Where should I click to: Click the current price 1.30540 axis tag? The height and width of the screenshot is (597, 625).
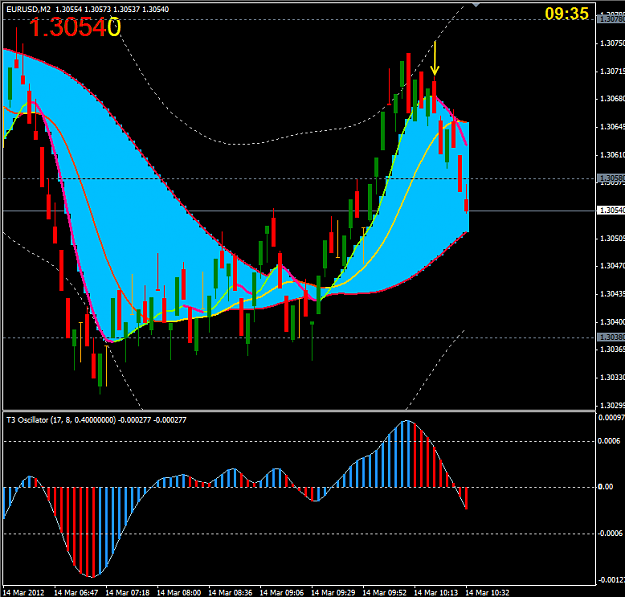pos(611,210)
